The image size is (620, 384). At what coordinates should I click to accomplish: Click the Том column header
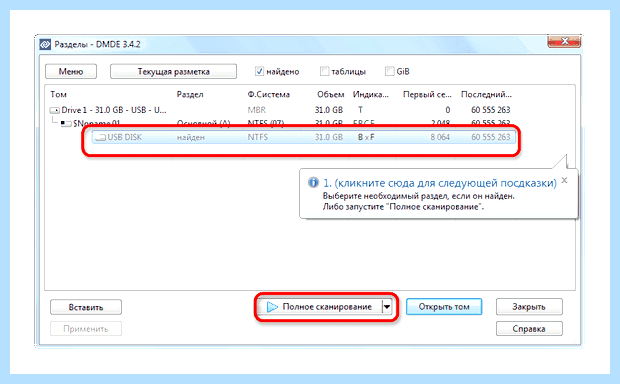58,95
